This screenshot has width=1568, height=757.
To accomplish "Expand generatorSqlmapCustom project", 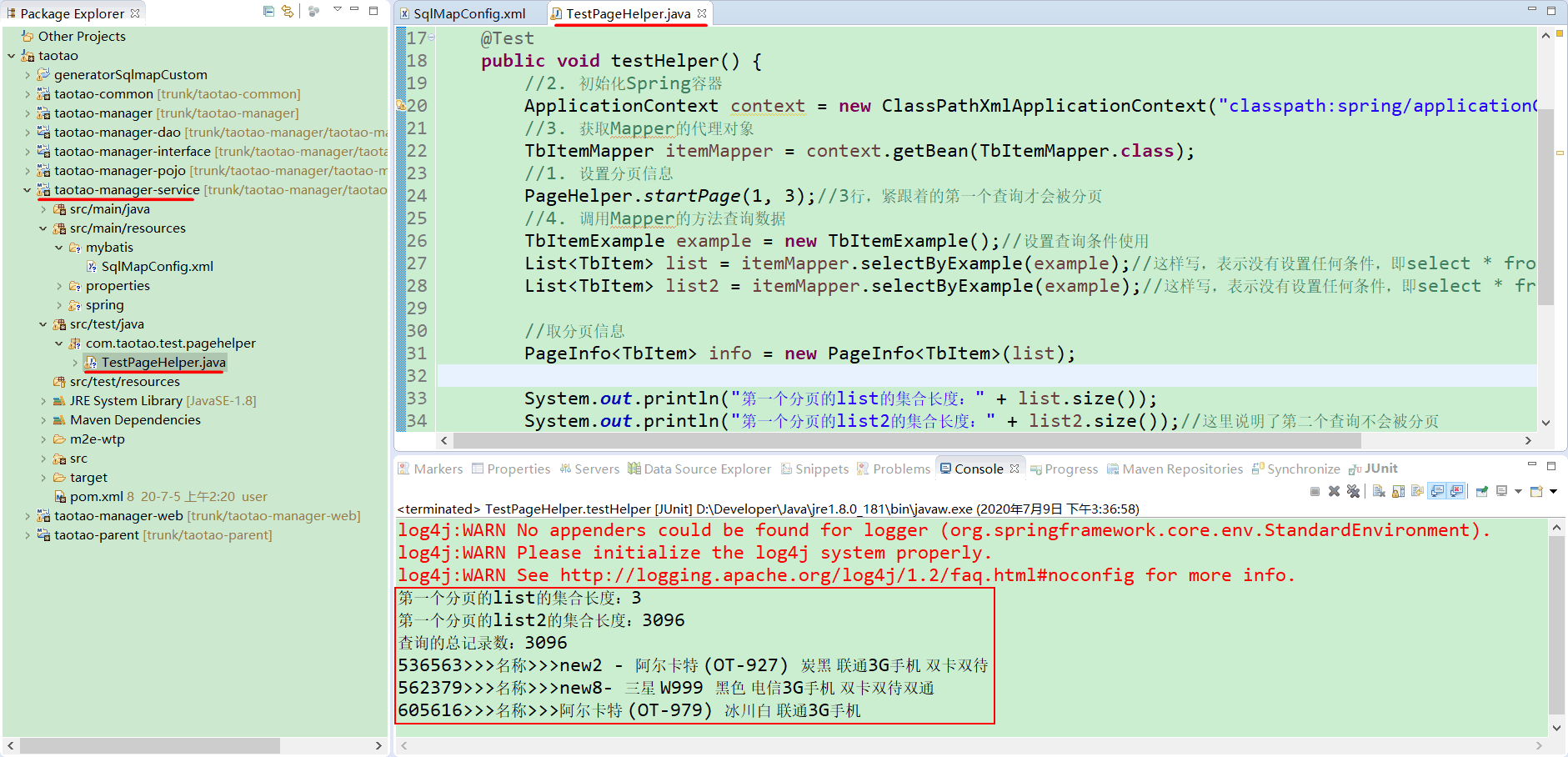I will (27, 75).
